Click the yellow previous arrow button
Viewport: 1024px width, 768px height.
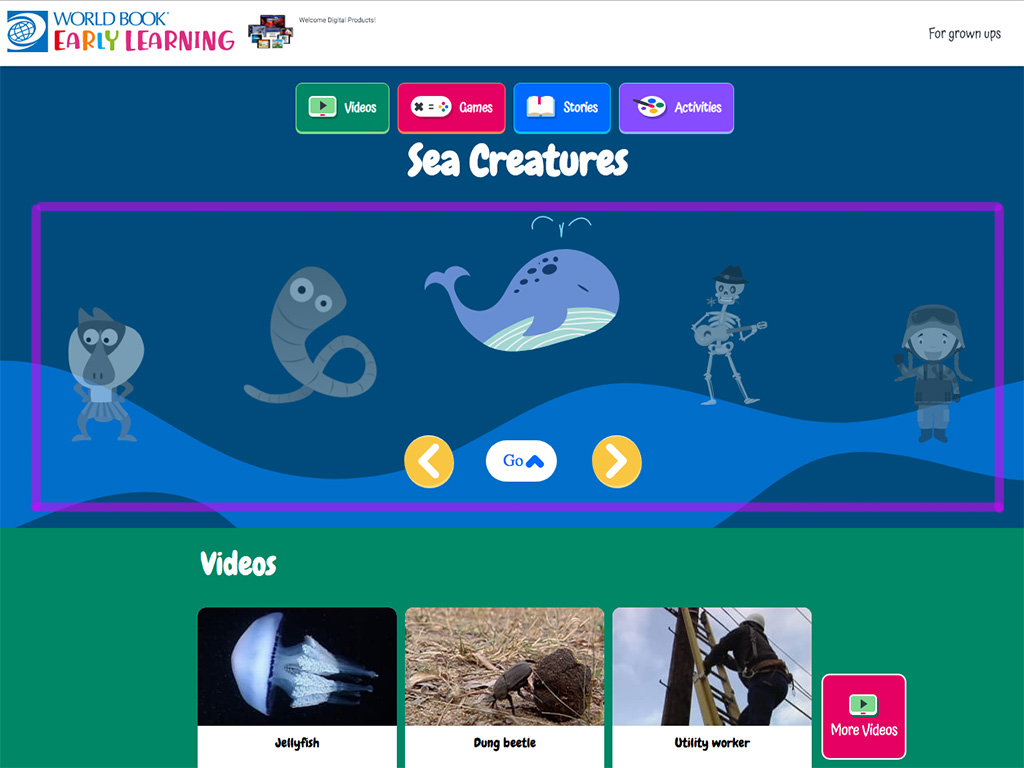pos(429,461)
